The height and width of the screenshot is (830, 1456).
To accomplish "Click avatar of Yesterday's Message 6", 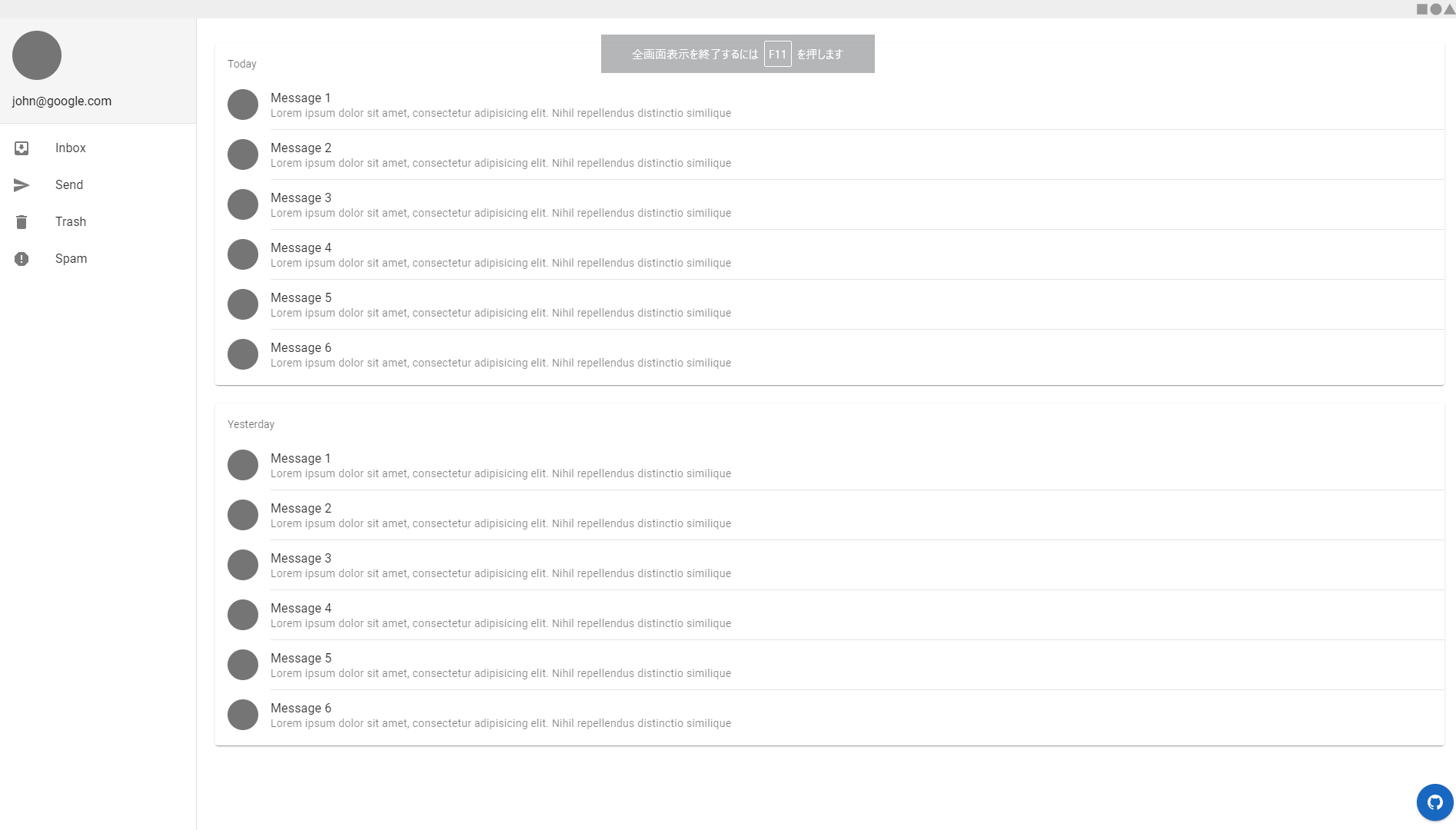I will click(x=243, y=715).
